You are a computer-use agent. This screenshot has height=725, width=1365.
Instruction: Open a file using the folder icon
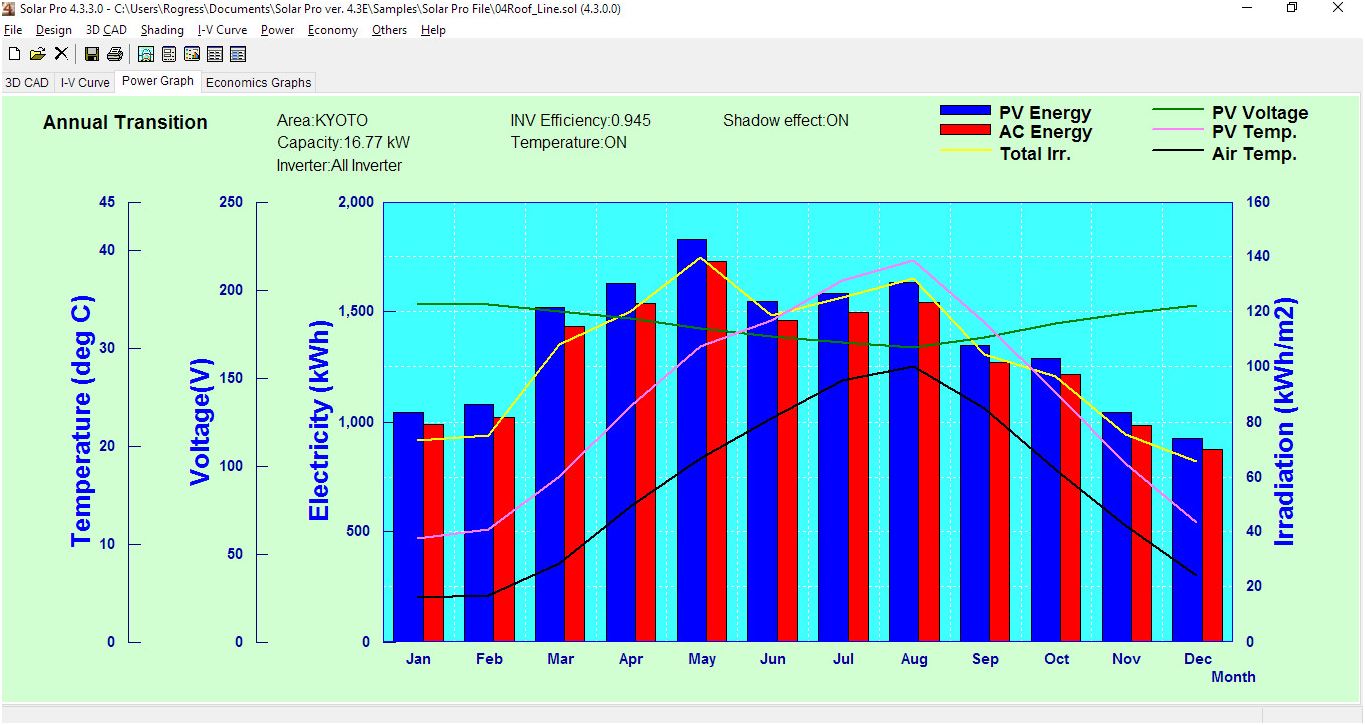[x=37, y=54]
